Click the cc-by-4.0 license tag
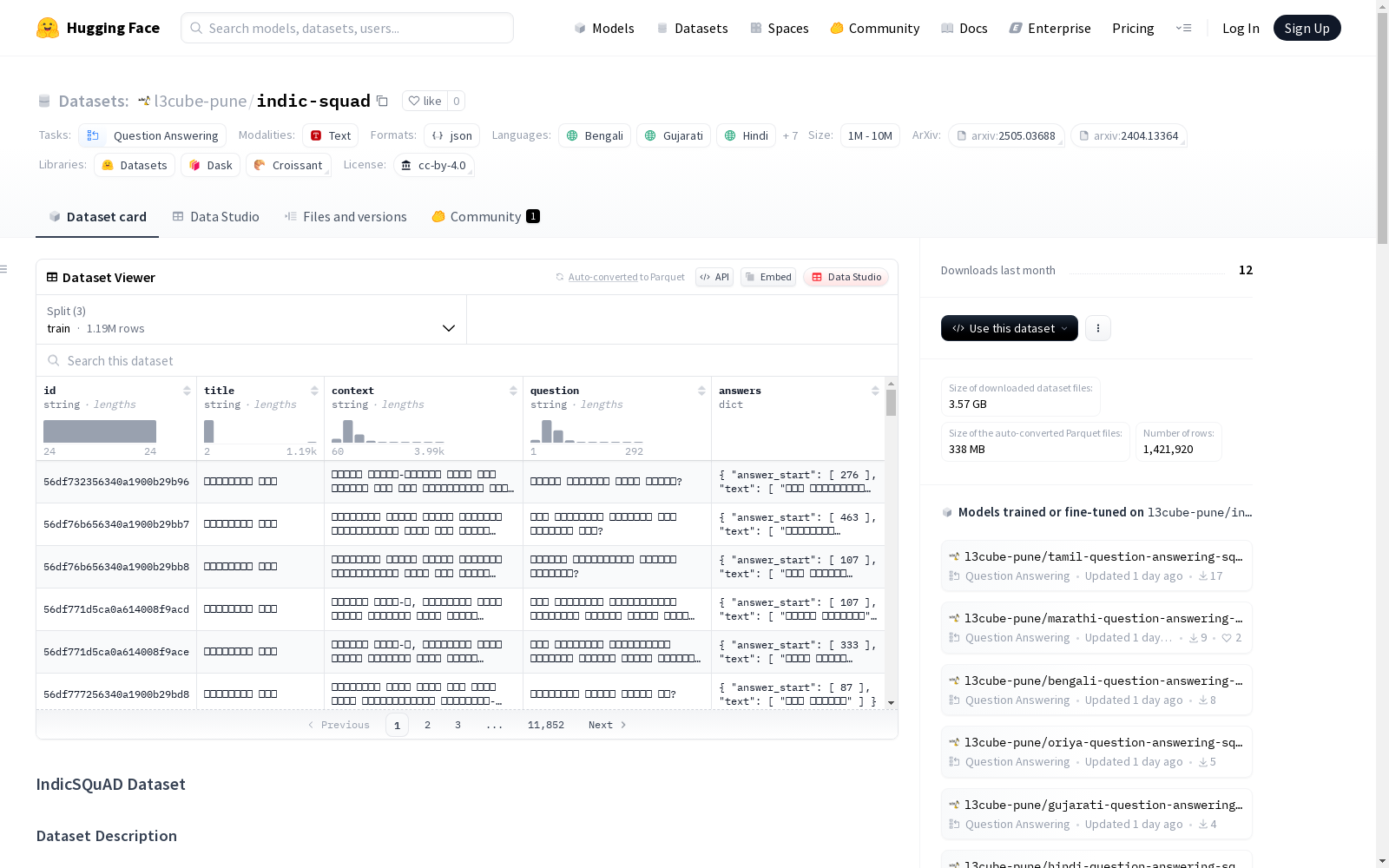Screen dimensions: 1389x868 tap(433, 165)
